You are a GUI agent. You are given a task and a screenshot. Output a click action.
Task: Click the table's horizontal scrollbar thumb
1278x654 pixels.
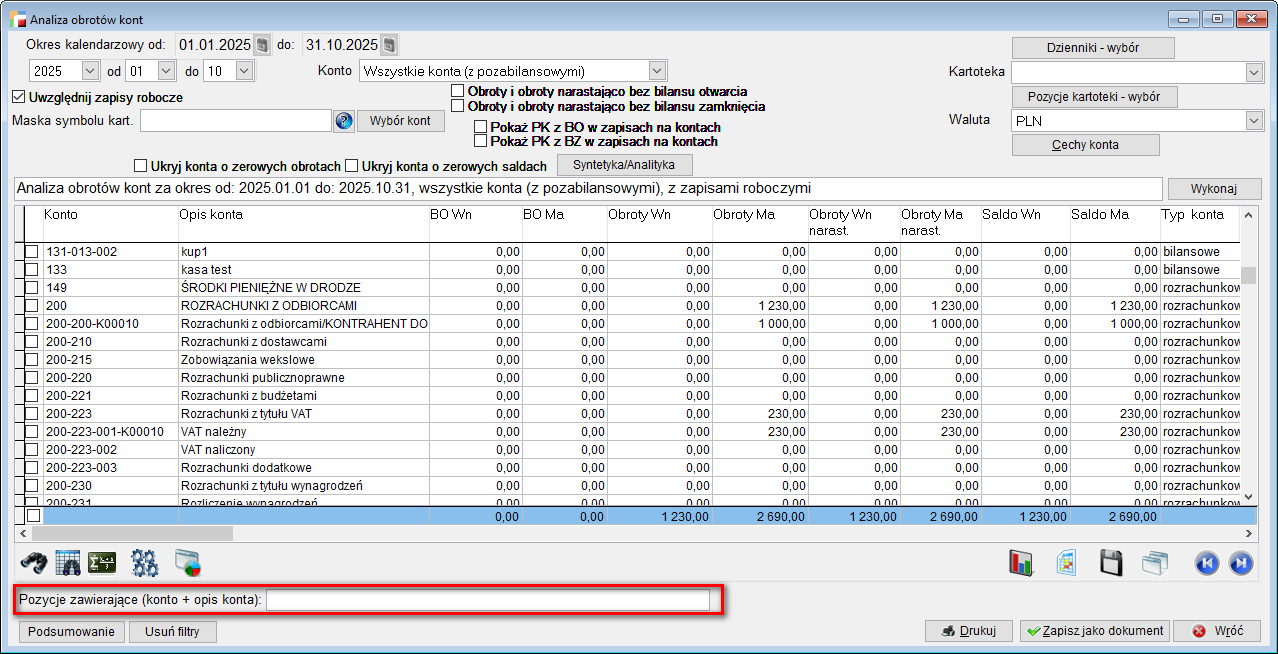pos(132,534)
